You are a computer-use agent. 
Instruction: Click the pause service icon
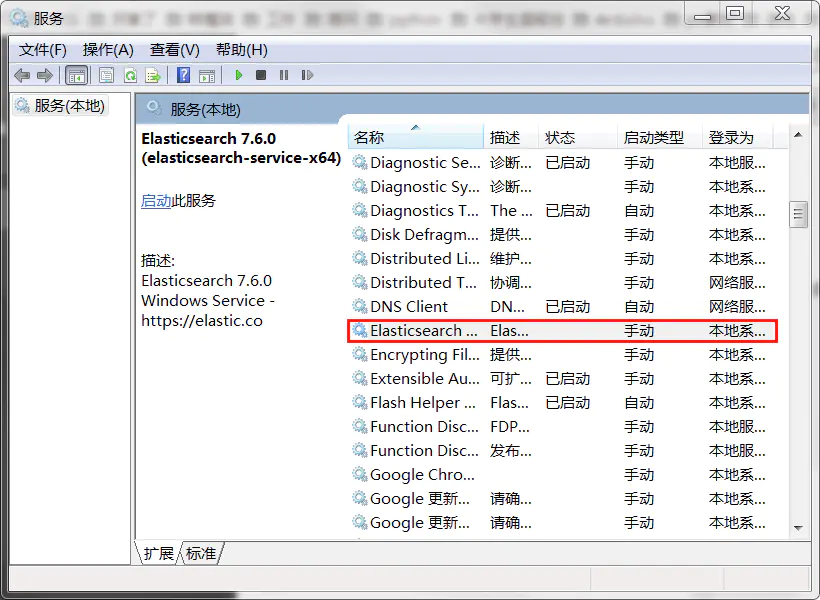(x=284, y=74)
